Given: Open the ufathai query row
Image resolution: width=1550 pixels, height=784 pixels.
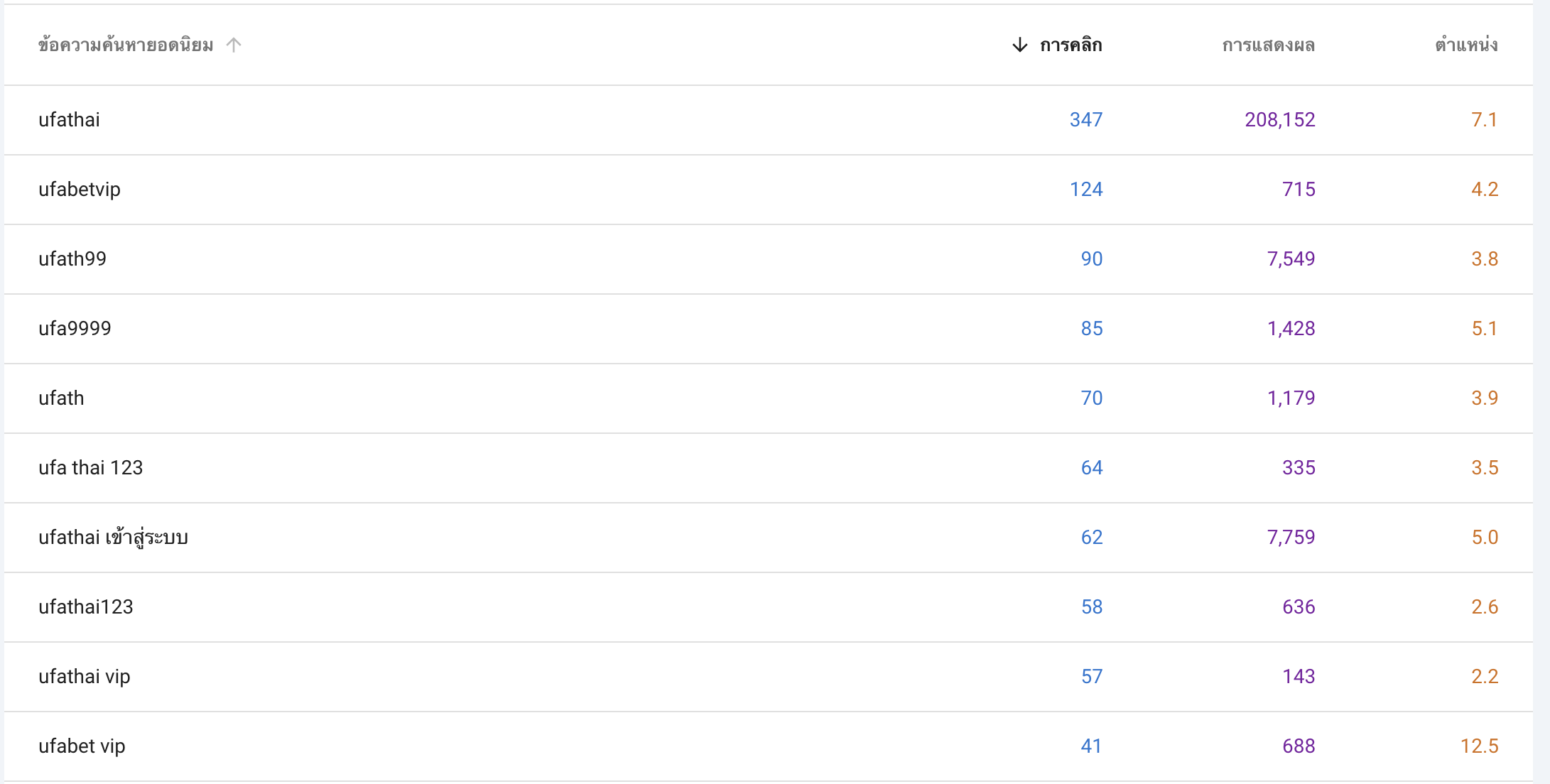Looking at the screenshot, I should point(769,120).
